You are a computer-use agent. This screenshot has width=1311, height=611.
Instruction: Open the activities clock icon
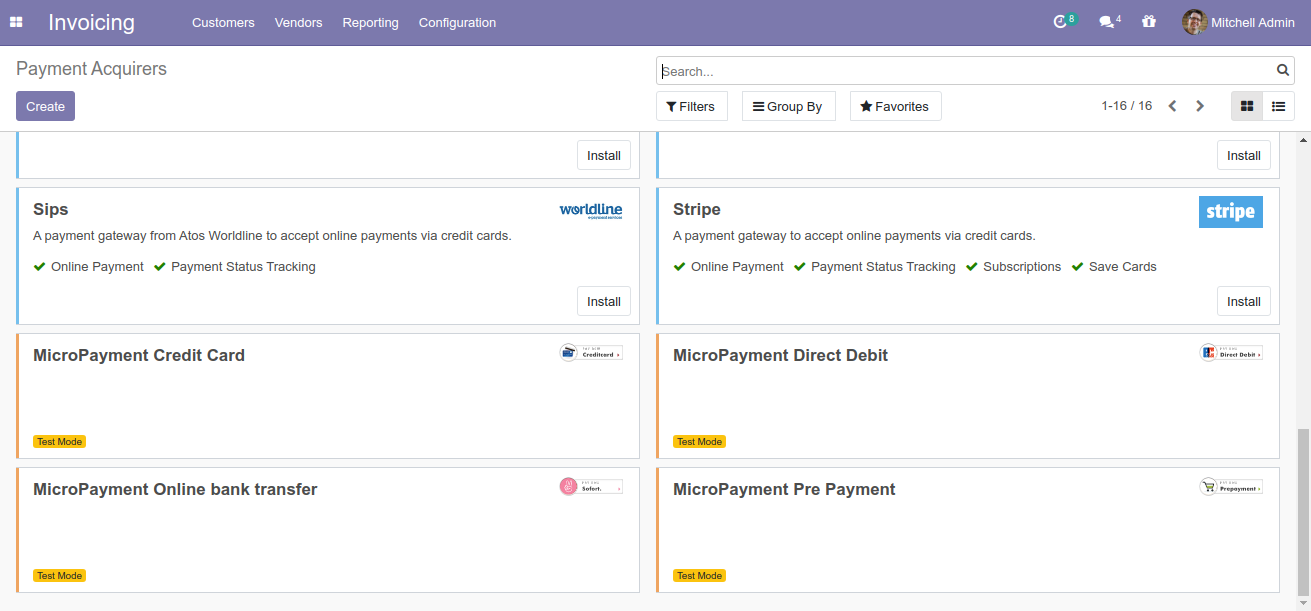click(1061, 22)
